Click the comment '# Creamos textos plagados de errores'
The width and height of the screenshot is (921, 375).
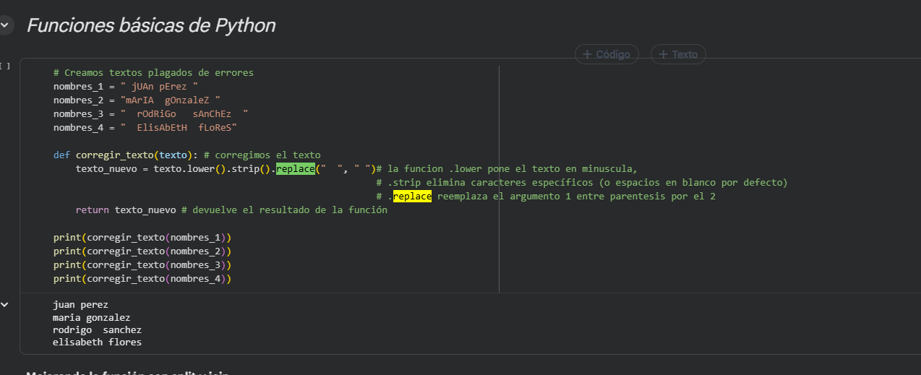click(x=153, y=73)
